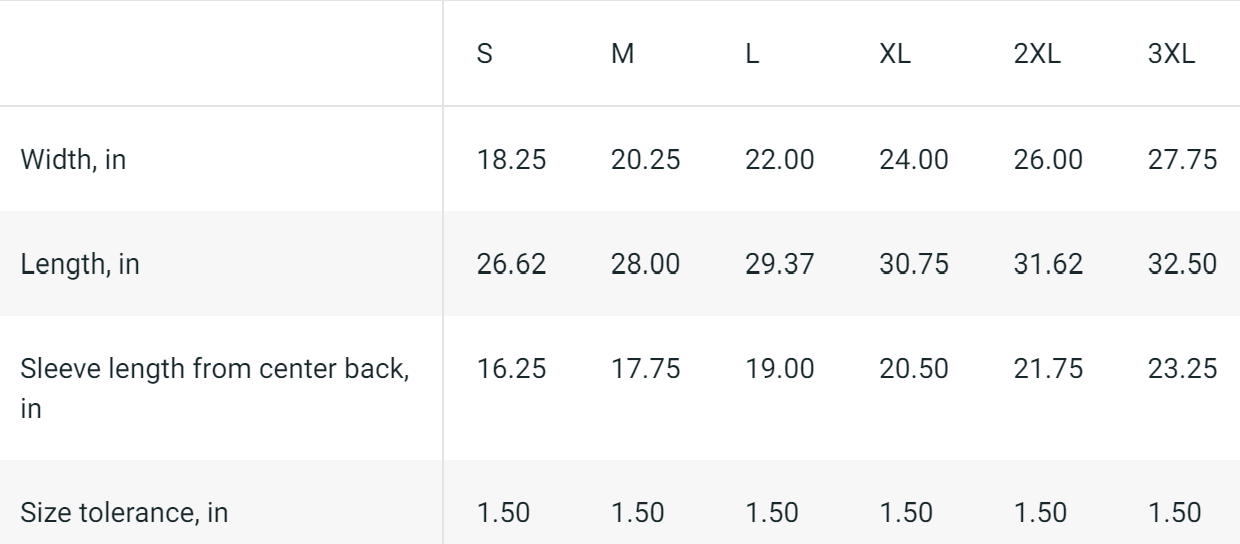Select the sleeve length value 21.75 for 2XL
1240x544 pixels.
click(1048, 369)
